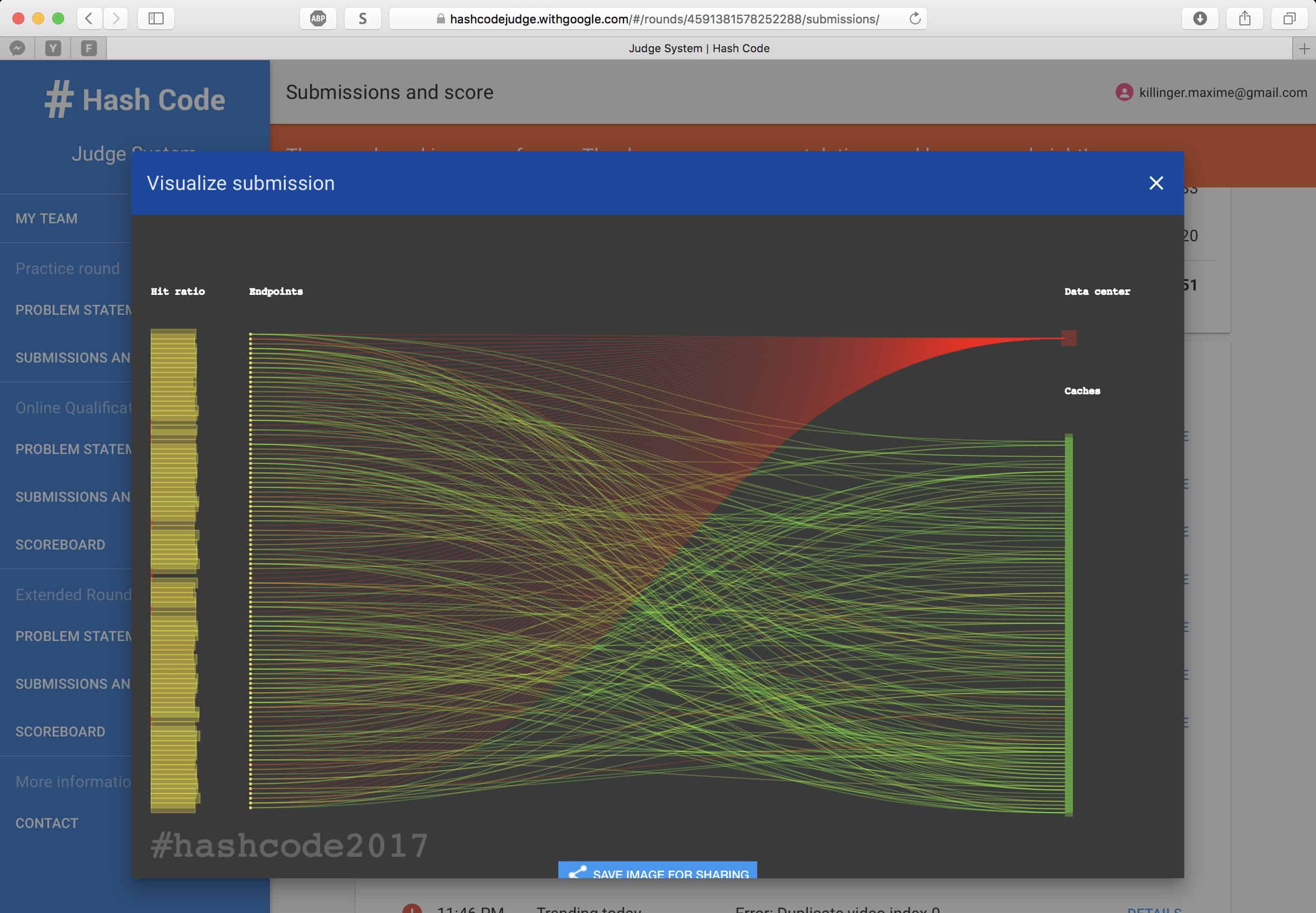
Task: Click the address bar URL field
Action: pyautogui.click(x=663, y=19)
